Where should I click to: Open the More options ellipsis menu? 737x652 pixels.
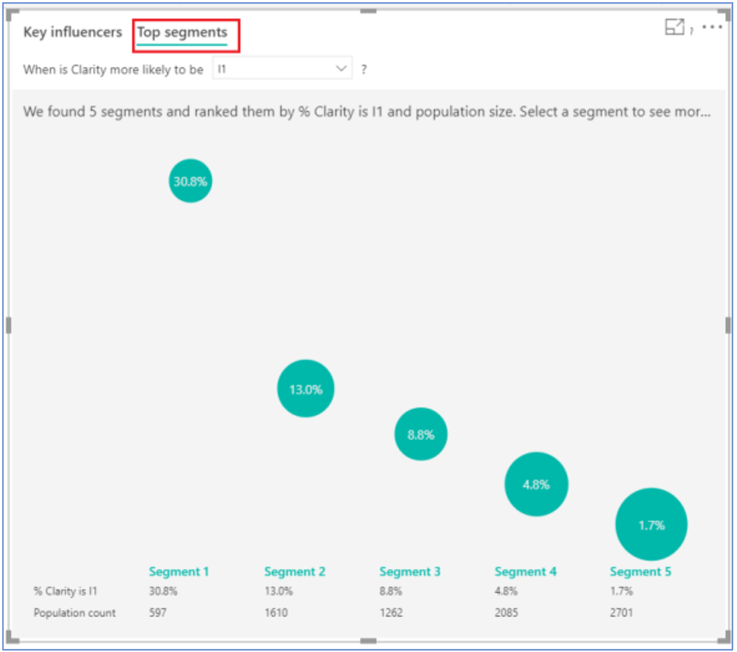click(x=712, y=27)
